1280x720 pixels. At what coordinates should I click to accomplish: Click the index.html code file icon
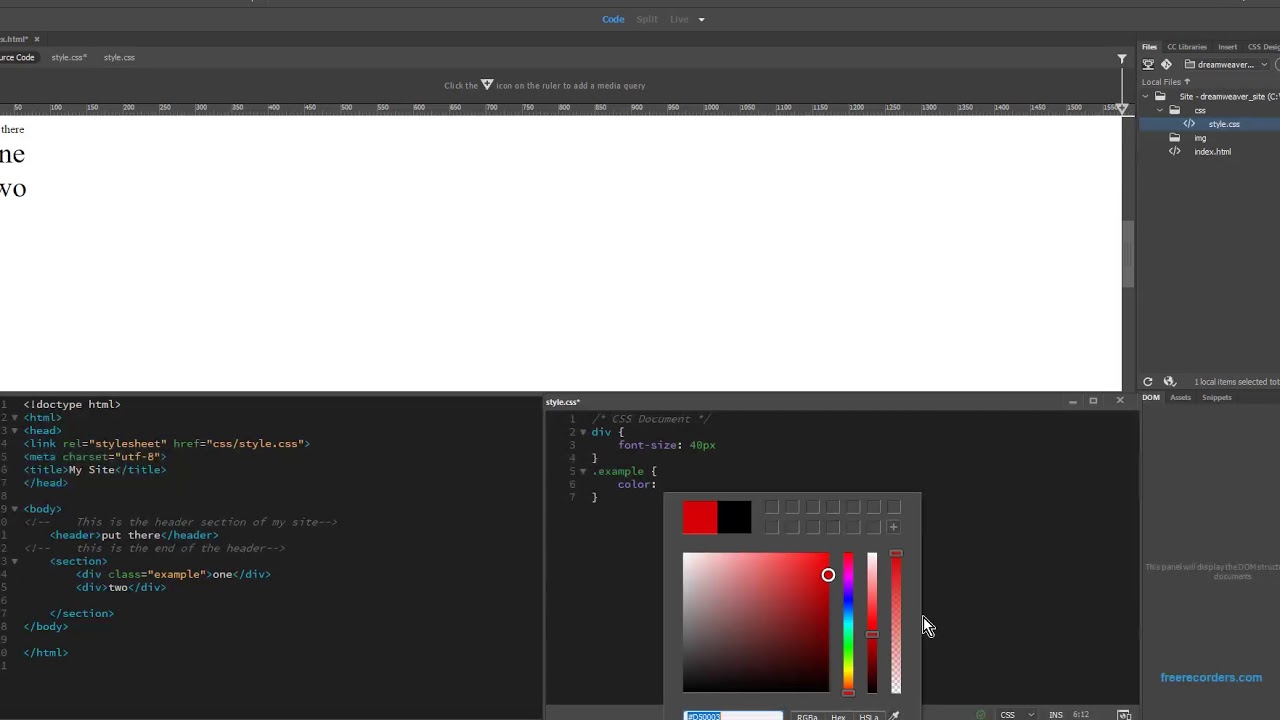pos(1175,152)
